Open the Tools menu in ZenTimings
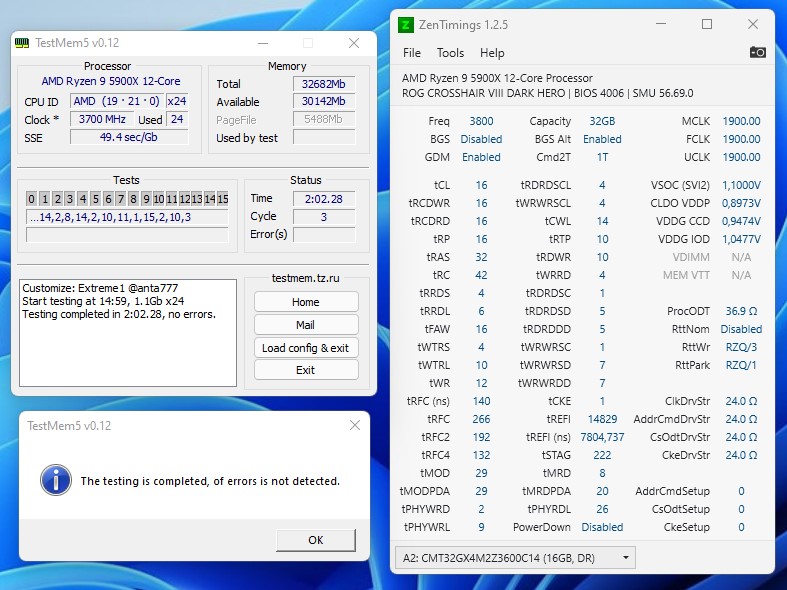 pos(450,53)
